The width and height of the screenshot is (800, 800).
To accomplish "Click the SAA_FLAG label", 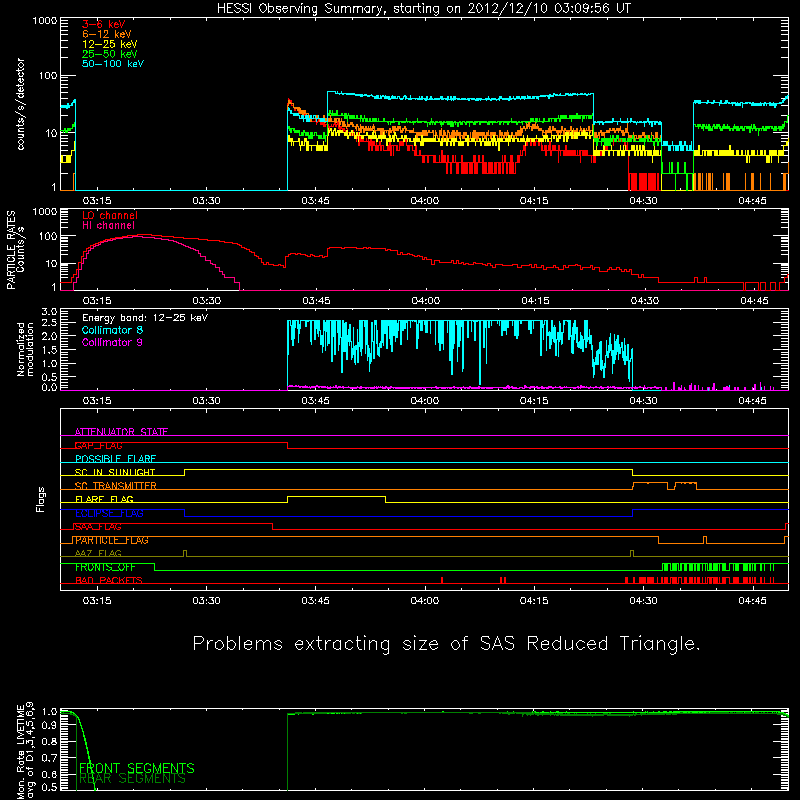I will 98,527.
